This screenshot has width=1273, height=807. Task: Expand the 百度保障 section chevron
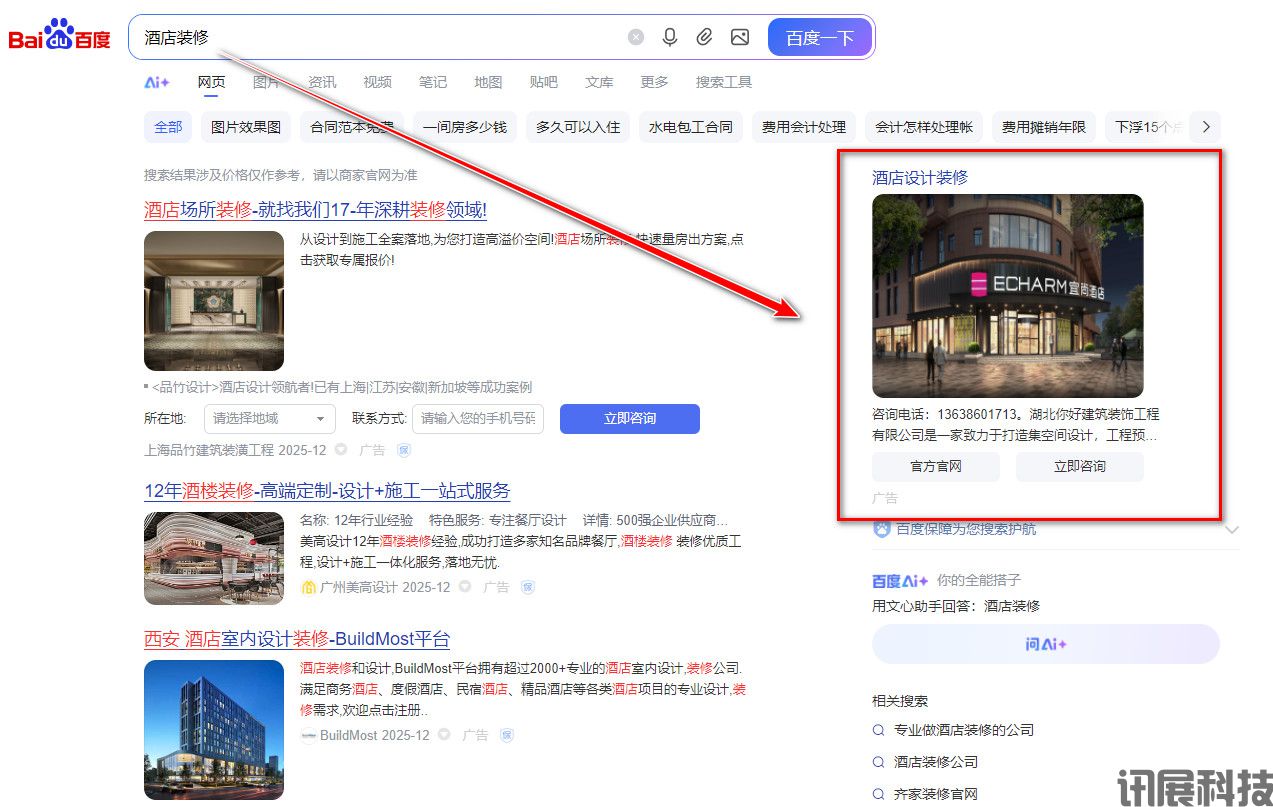point(1231,529)
